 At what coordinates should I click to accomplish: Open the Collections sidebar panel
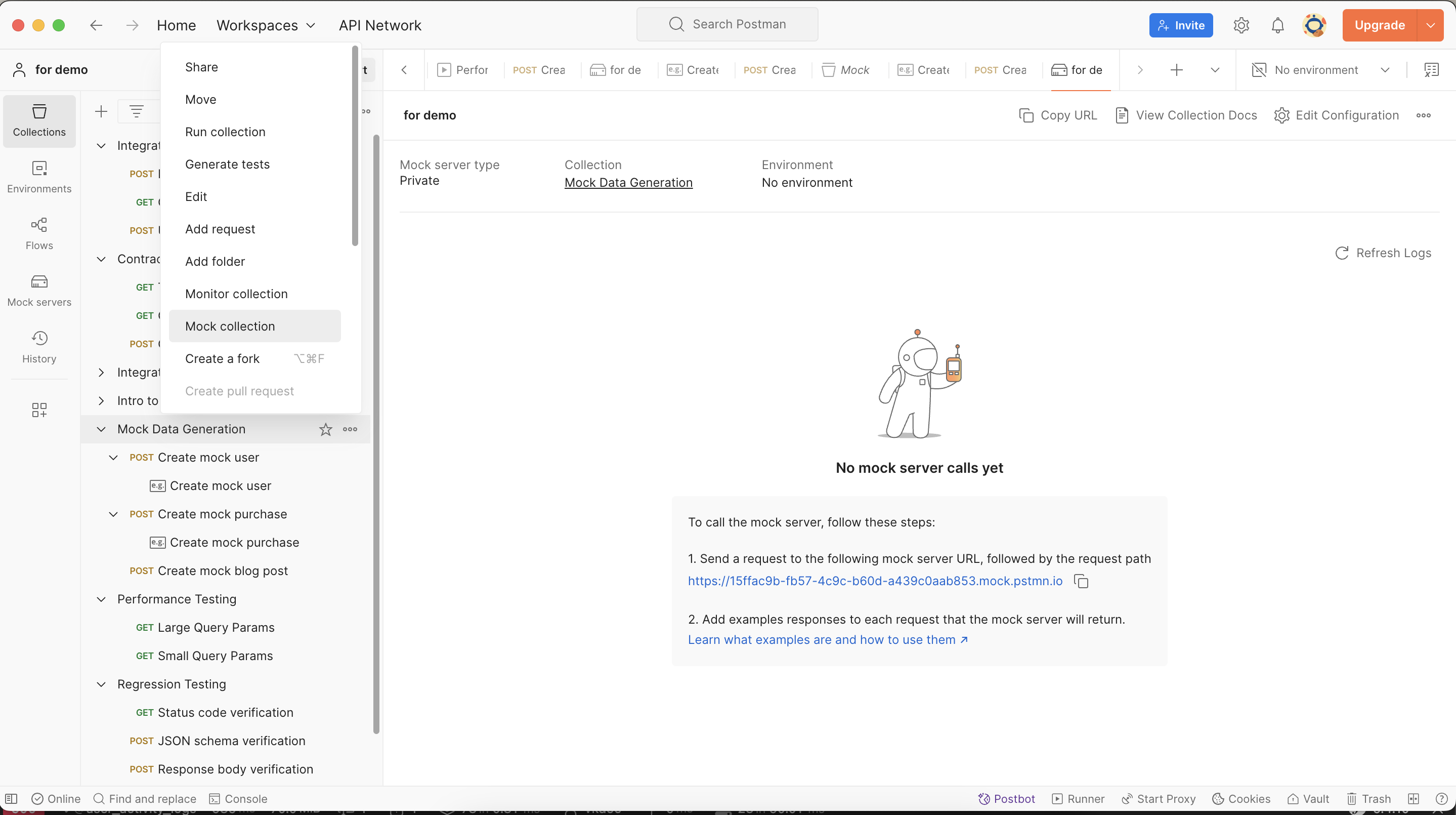pyautogui.click(x=39, y=121)
